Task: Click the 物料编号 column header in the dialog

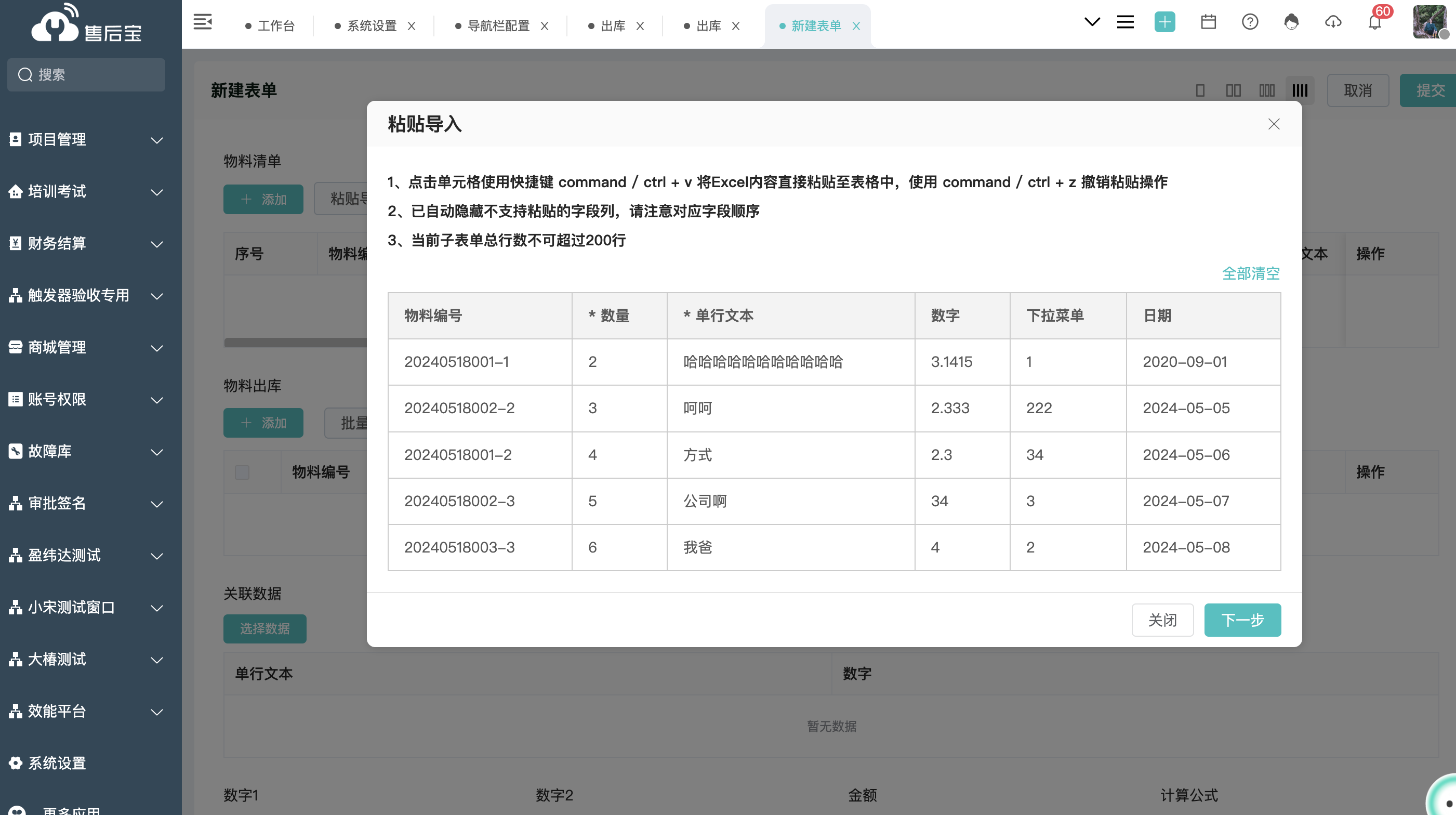Action: click(480, 316)
